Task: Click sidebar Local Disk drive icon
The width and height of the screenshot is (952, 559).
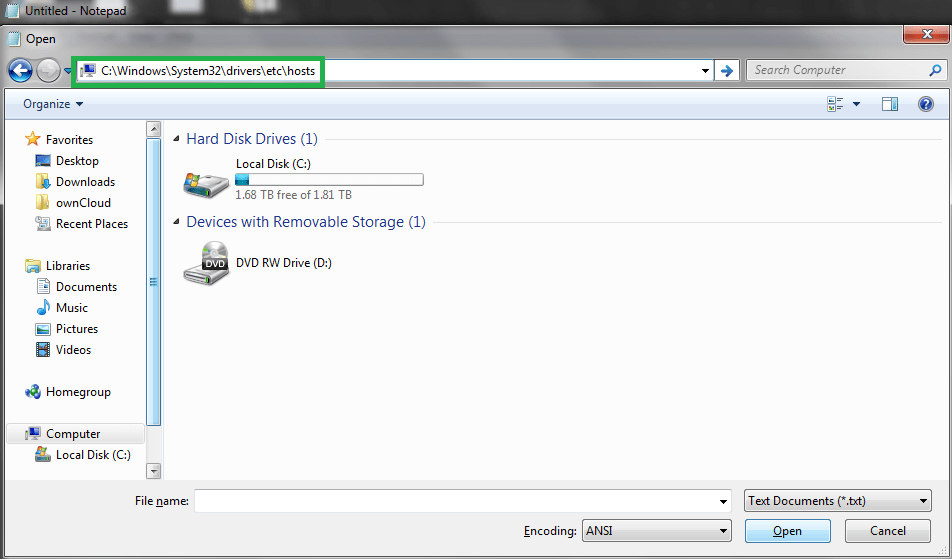Action: point(42,454)
